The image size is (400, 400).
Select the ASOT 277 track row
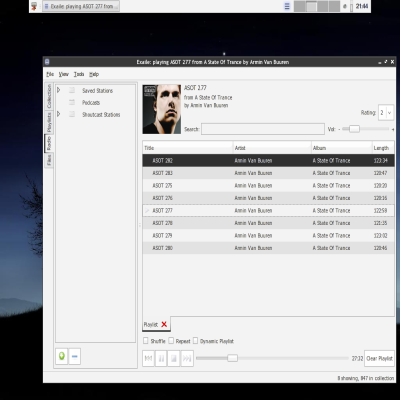pyautogui.click(x=269, y=210)
